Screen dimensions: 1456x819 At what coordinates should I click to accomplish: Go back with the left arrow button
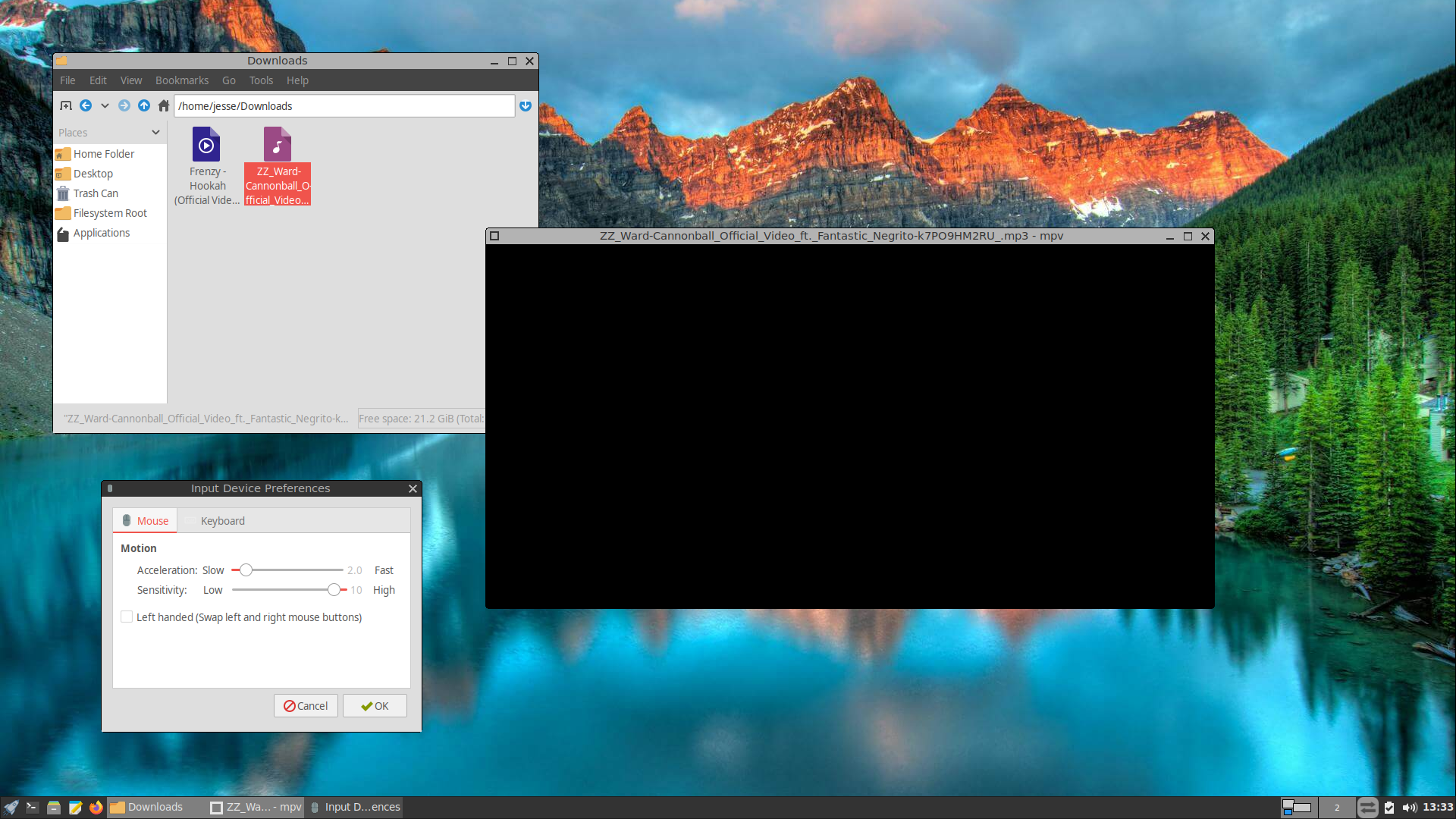tap(86, 106)
